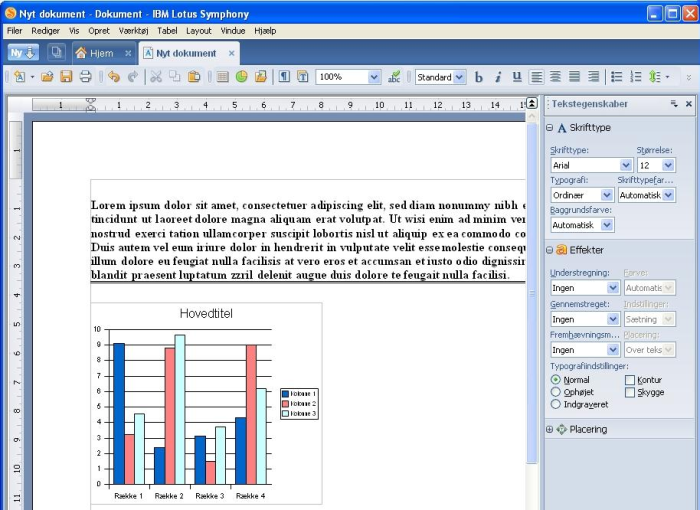Viewport: 700px width, 510px height.
Task: Close the Nyt dokument tab
Action: [x=231, y=53]
